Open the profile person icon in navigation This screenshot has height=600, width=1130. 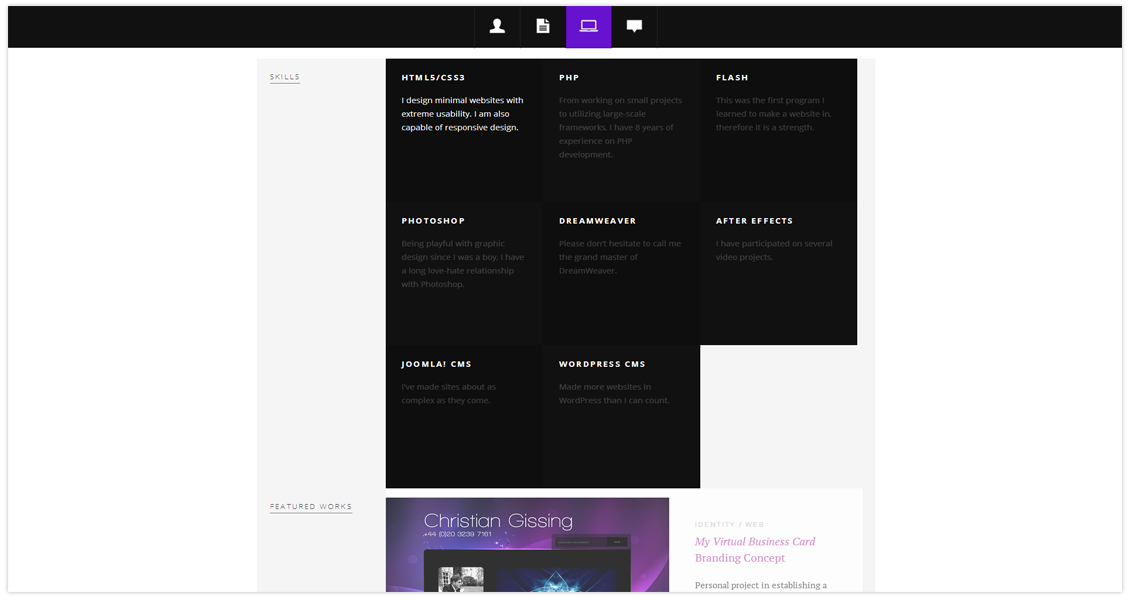(x=497, y=27)
